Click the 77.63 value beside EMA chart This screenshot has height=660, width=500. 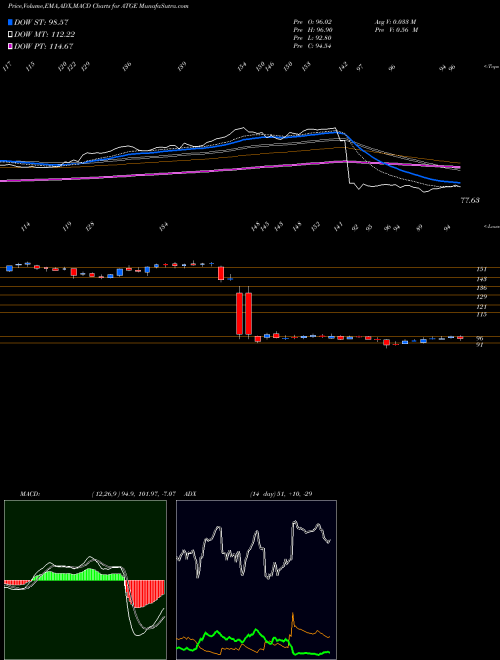[x=470, y=200]
